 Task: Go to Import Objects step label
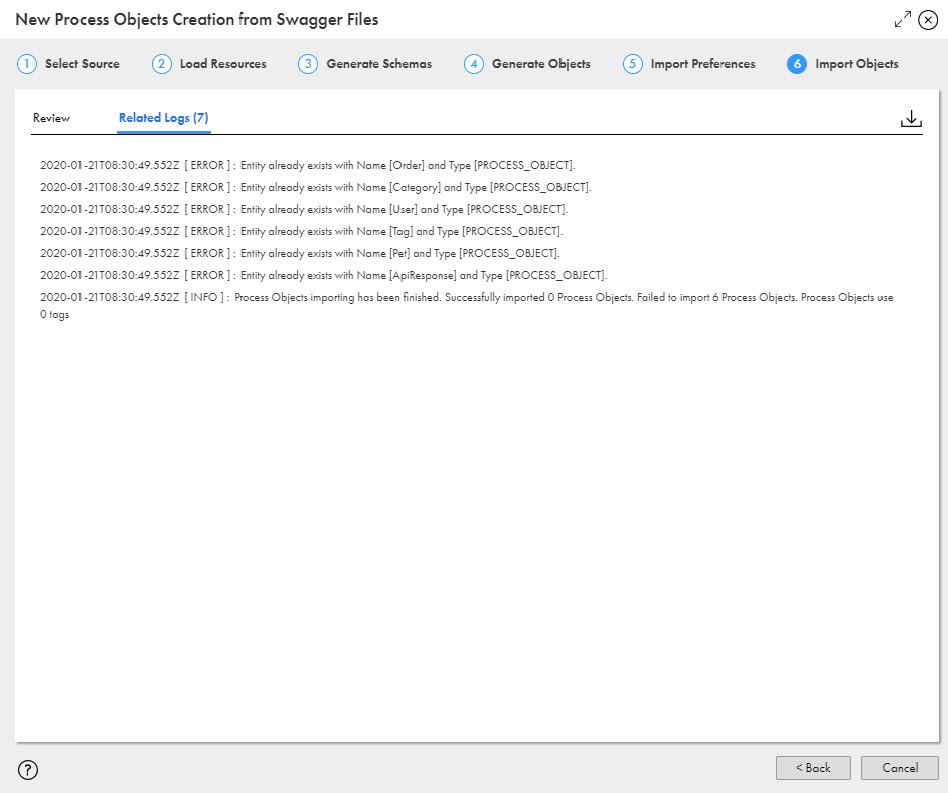click(857, 64)
